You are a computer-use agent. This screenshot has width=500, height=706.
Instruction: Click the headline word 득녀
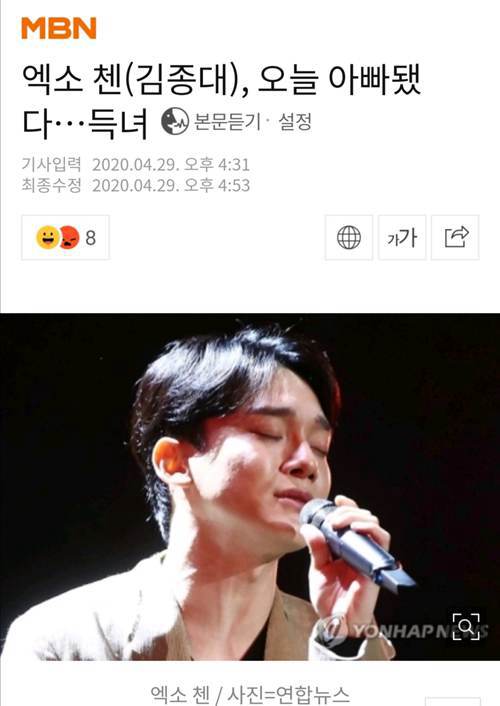pos(118,123)
